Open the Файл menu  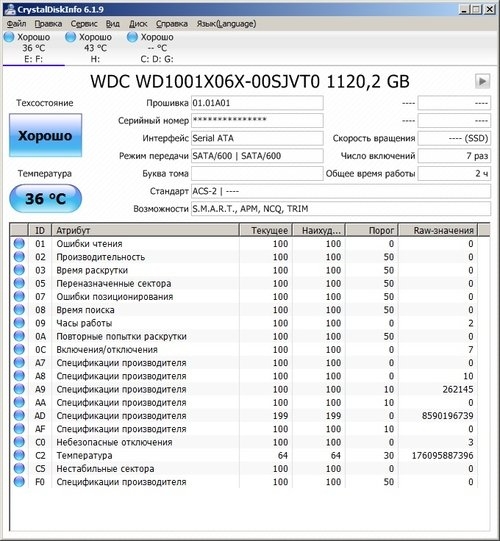[x=17, y=24]
